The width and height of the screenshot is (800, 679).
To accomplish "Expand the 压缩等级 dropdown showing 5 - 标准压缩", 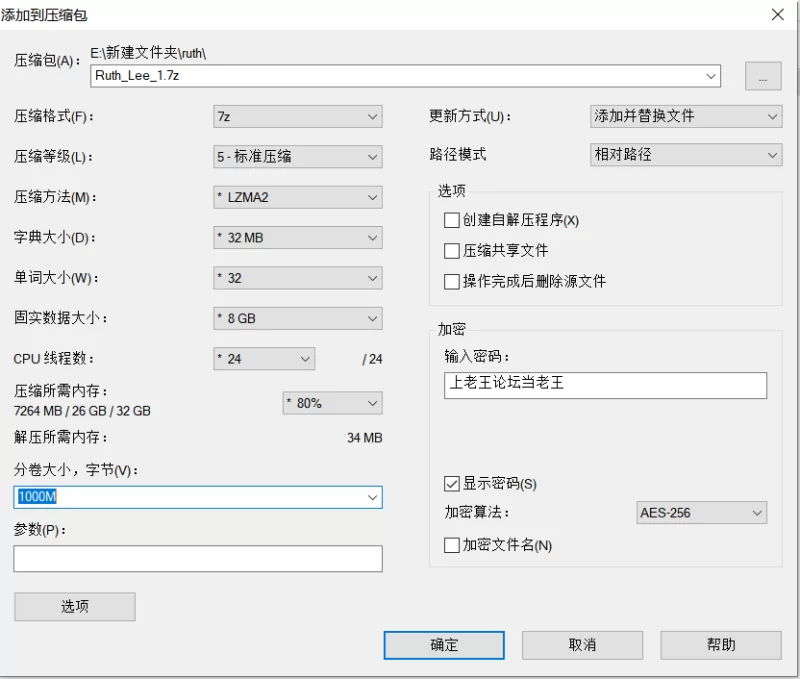I will click(x=297, y=157).
